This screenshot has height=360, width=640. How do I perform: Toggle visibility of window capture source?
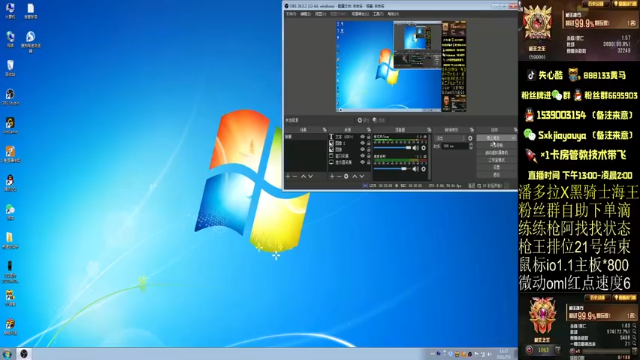(362, 156)
